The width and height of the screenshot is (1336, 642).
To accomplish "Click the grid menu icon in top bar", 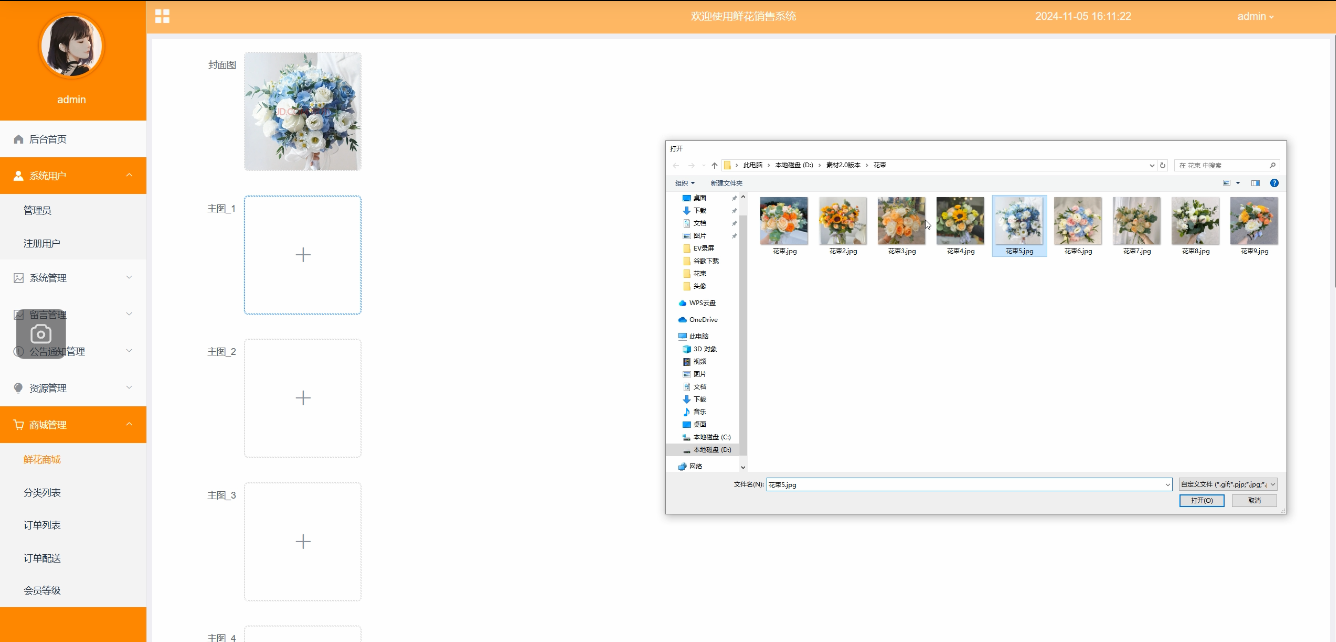I will [x=162, y=16].
